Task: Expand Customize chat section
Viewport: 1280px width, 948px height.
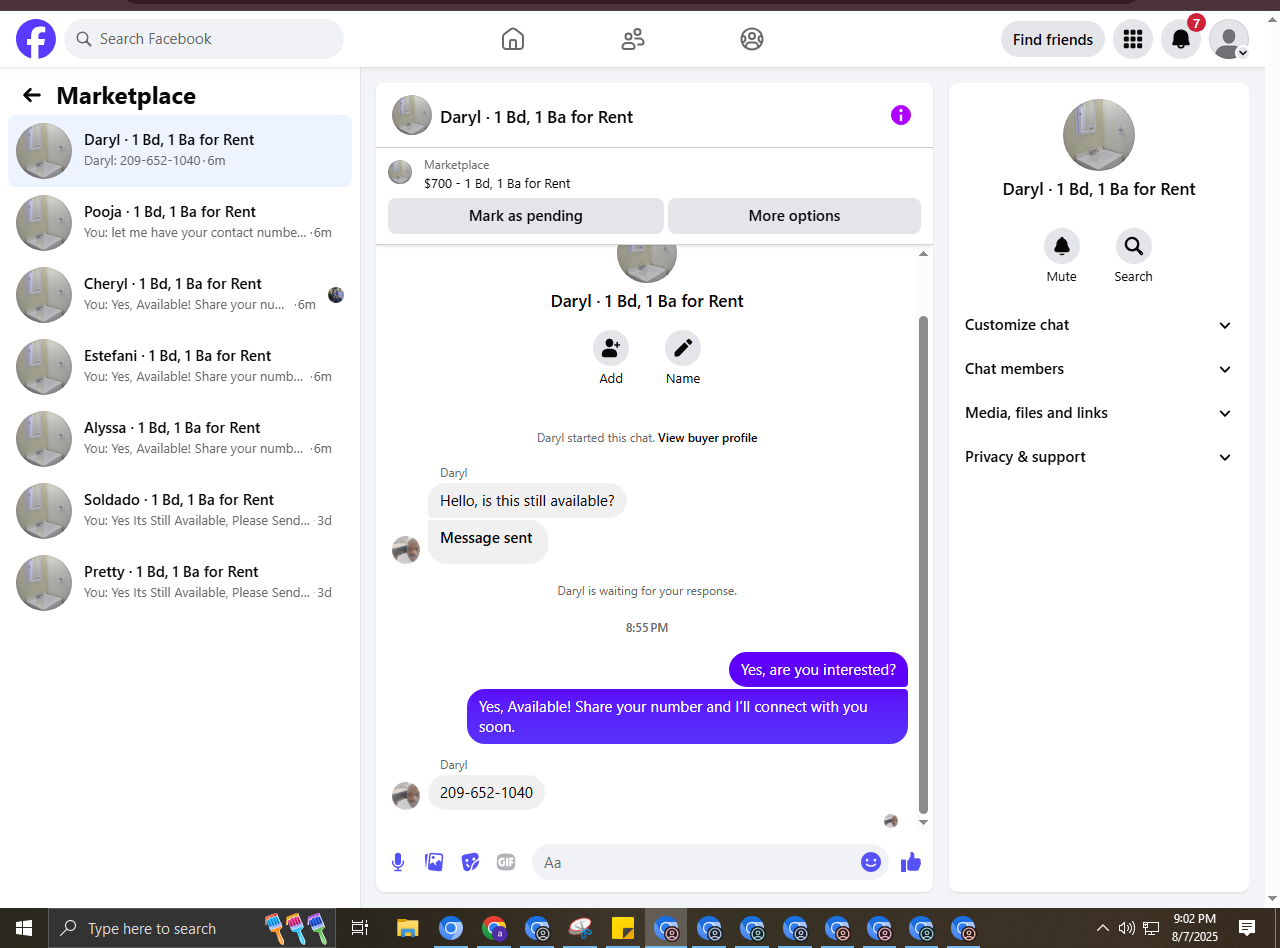Action: tap(1099, 325)
